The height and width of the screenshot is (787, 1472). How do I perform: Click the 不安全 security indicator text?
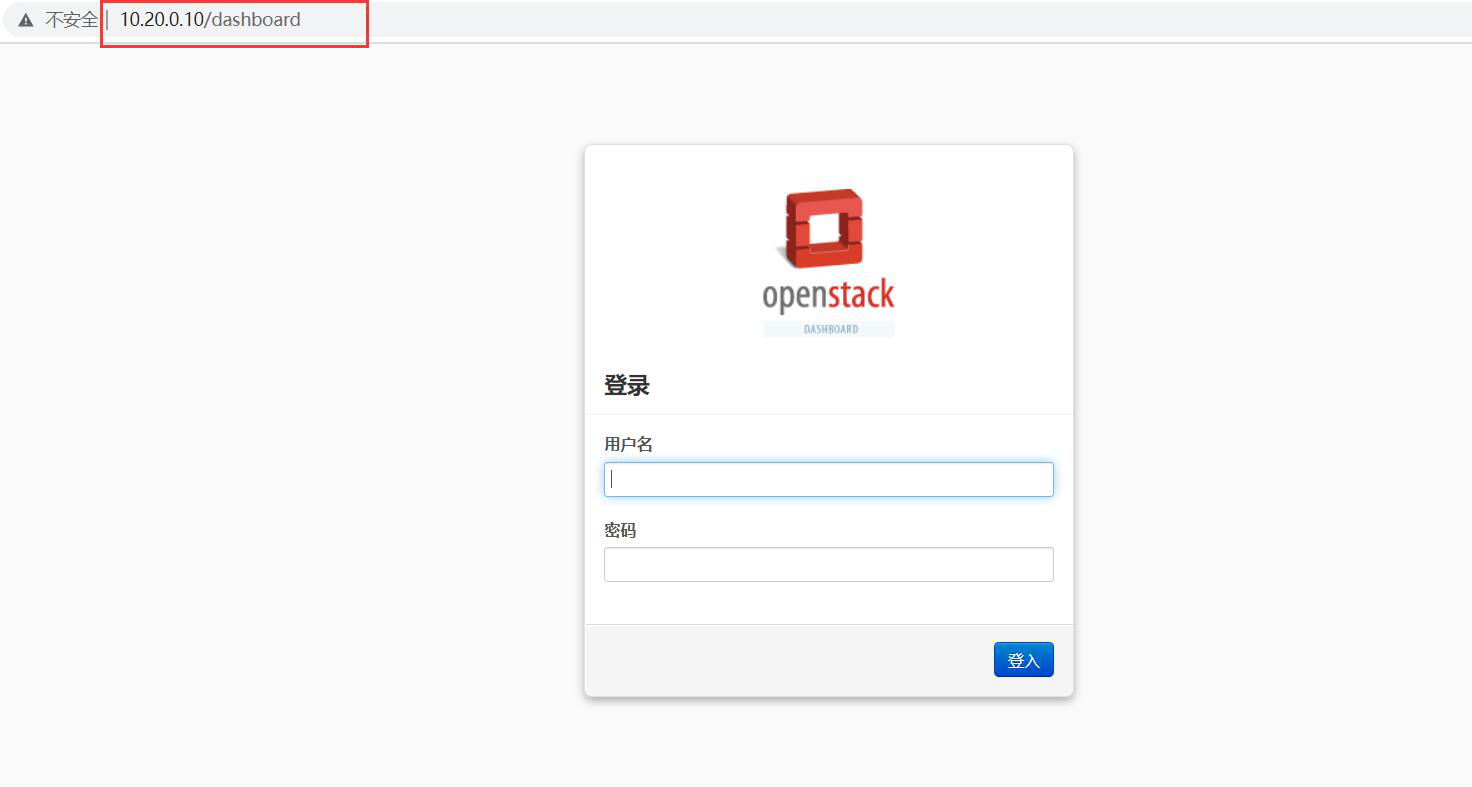pos(71,20)
